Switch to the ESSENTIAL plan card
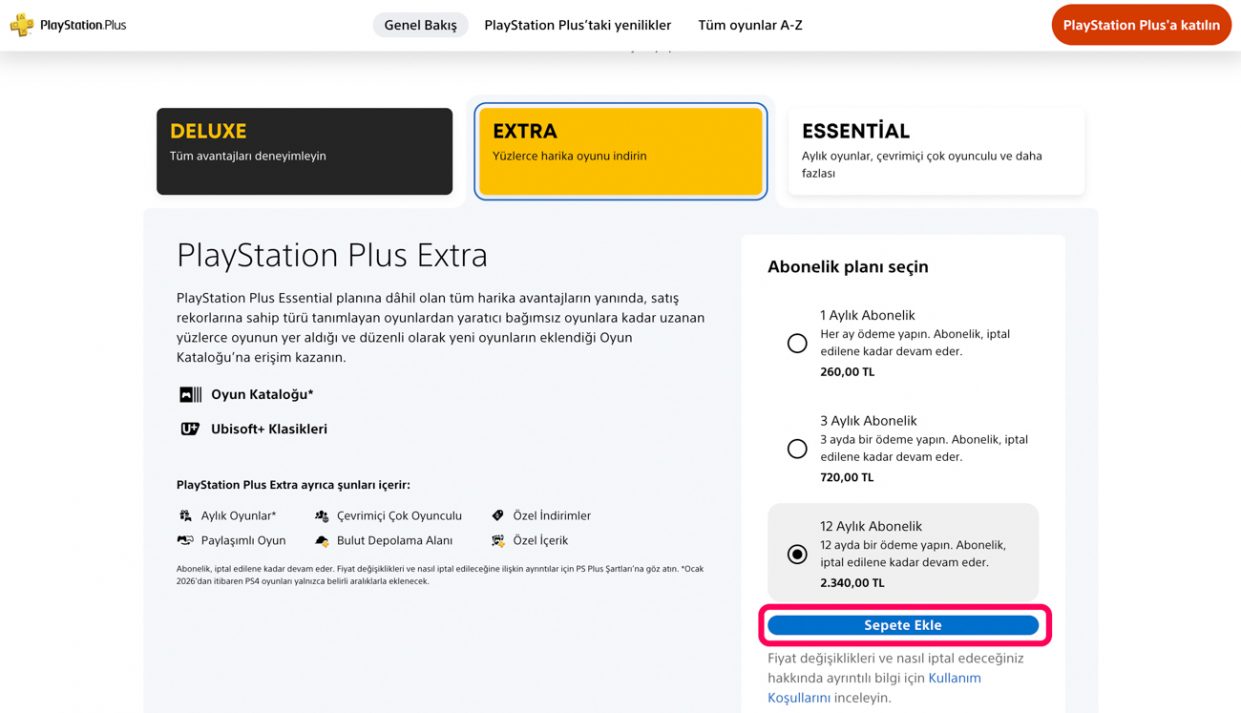 coord(936,151)
